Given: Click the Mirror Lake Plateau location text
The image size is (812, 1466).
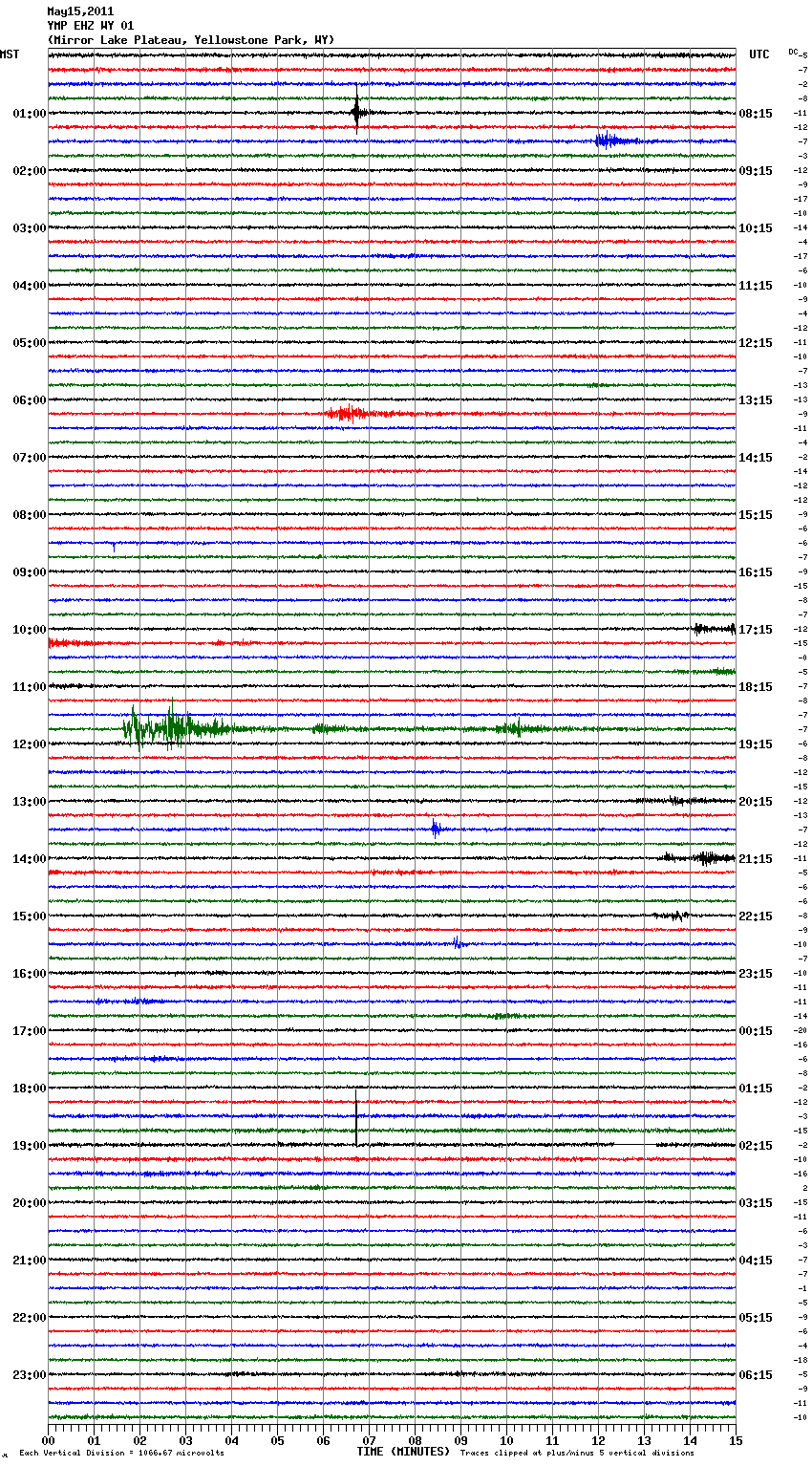Looking at the screenshot, I should click(190, 40).
